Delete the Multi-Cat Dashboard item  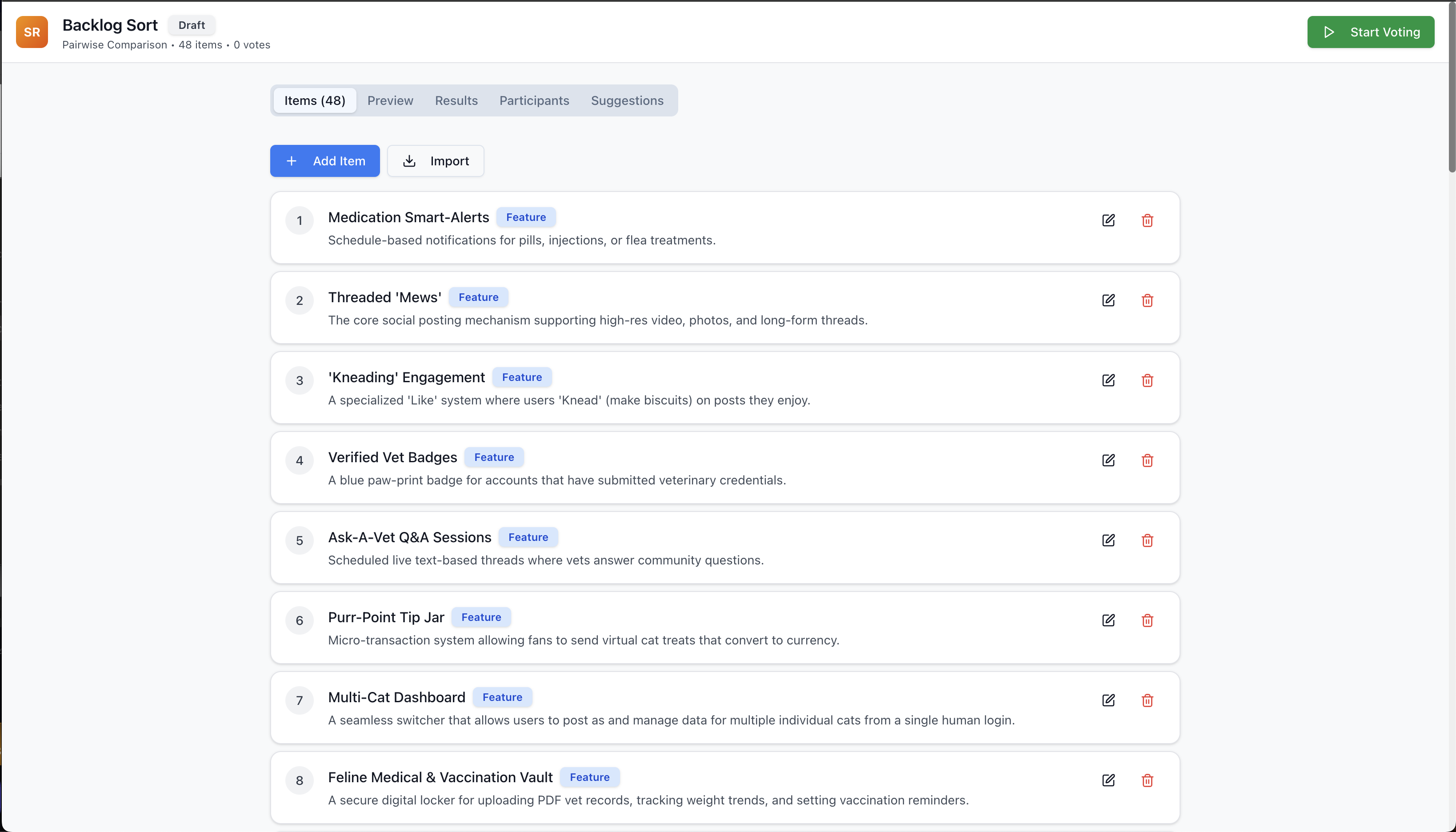tap(1147, 700)
